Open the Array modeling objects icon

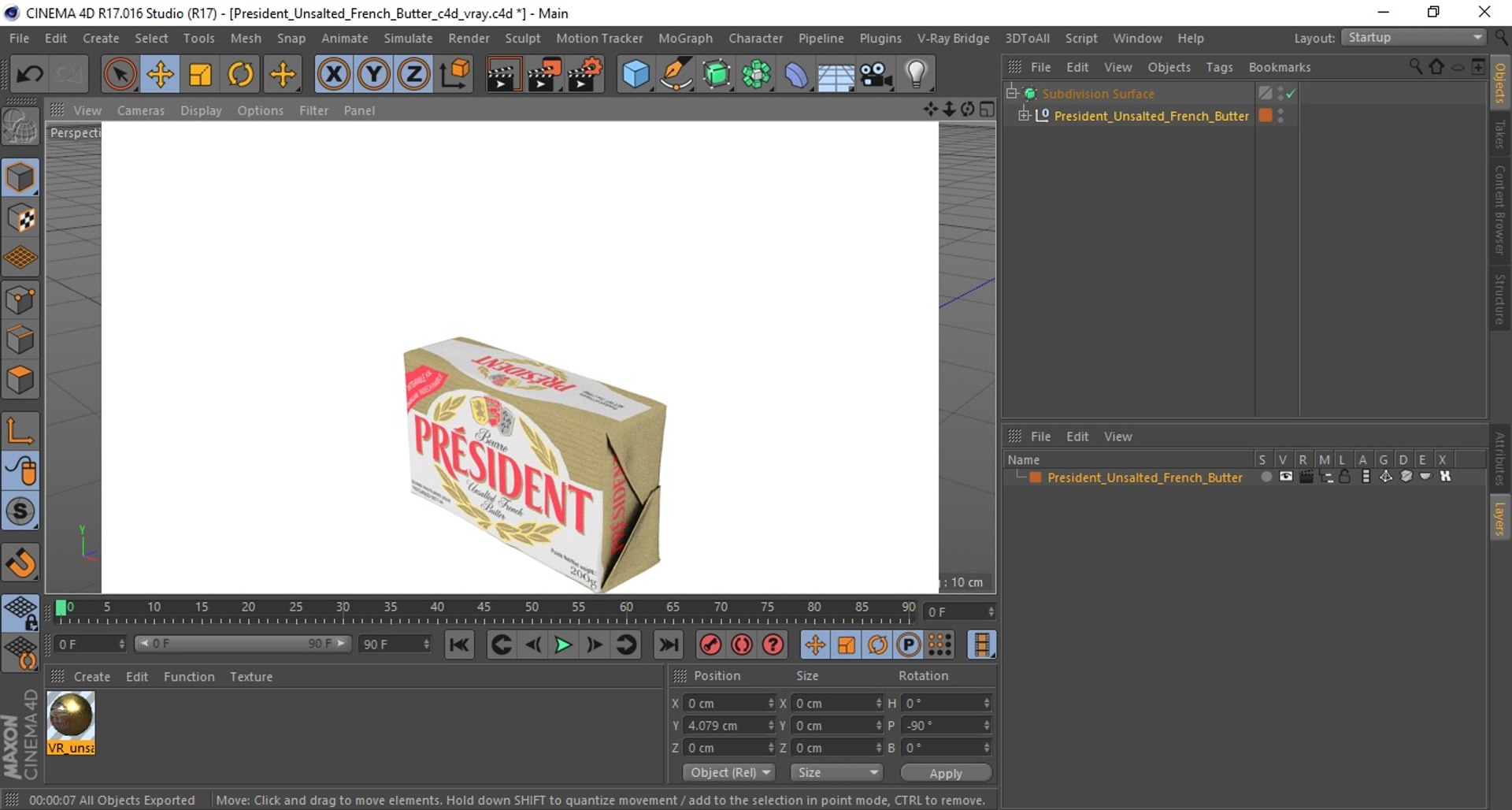pos(757,75)
